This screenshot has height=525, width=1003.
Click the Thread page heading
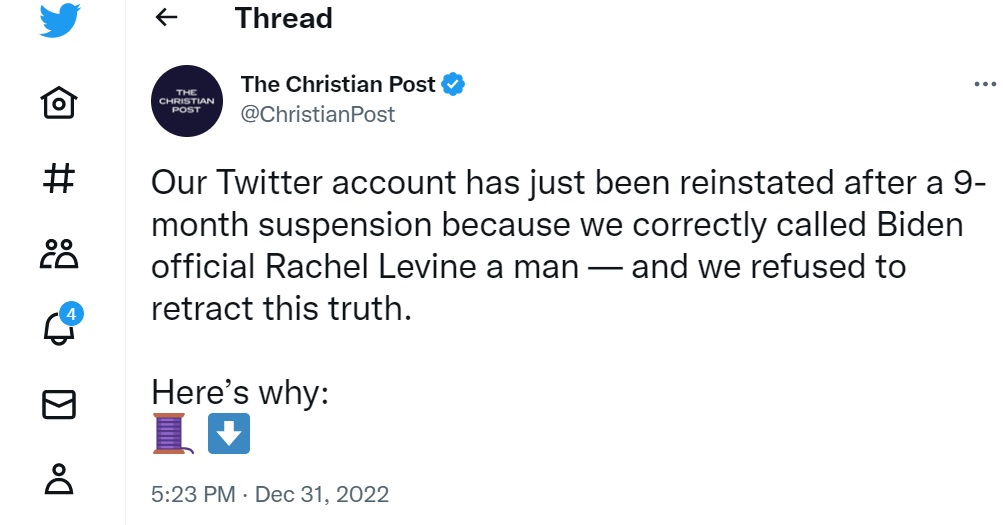coord(284,18)
